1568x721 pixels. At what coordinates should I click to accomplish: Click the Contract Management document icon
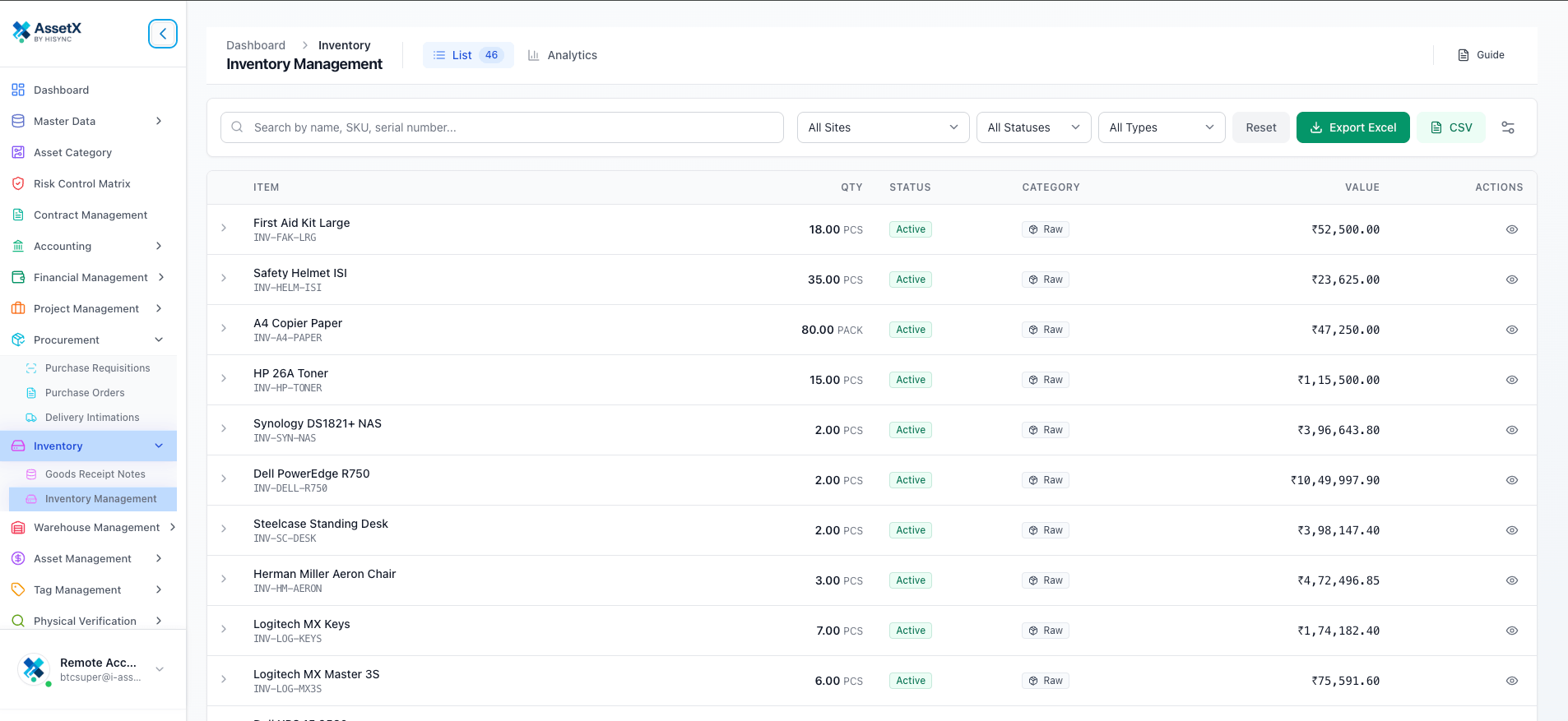coord(18,215)
